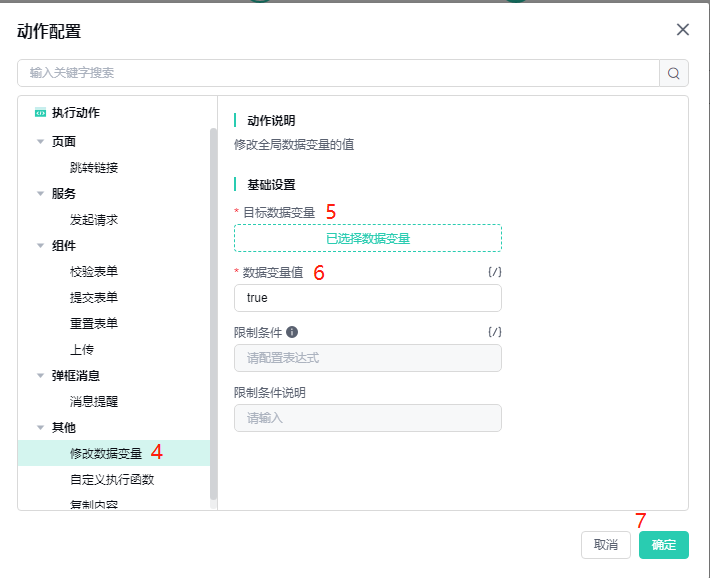Select 跳转链接 action
Image resolution: width=710 pixels, height=578 pixels.
pos(94,168)
